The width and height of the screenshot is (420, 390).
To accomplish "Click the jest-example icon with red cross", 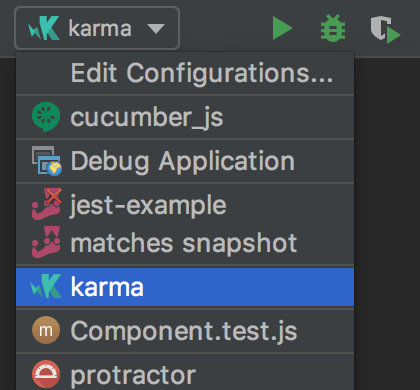I will pos(47,204).
